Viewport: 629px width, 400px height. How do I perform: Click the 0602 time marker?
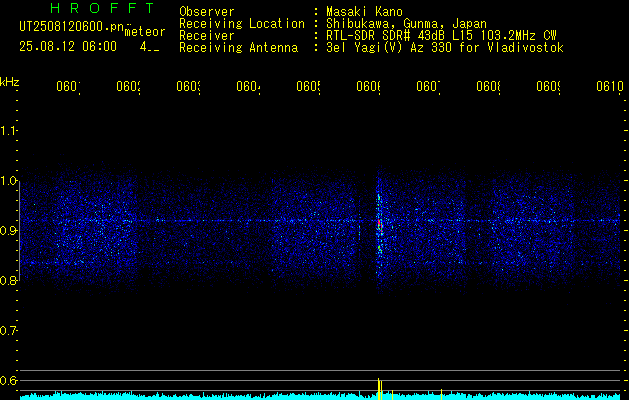(128, 87)
